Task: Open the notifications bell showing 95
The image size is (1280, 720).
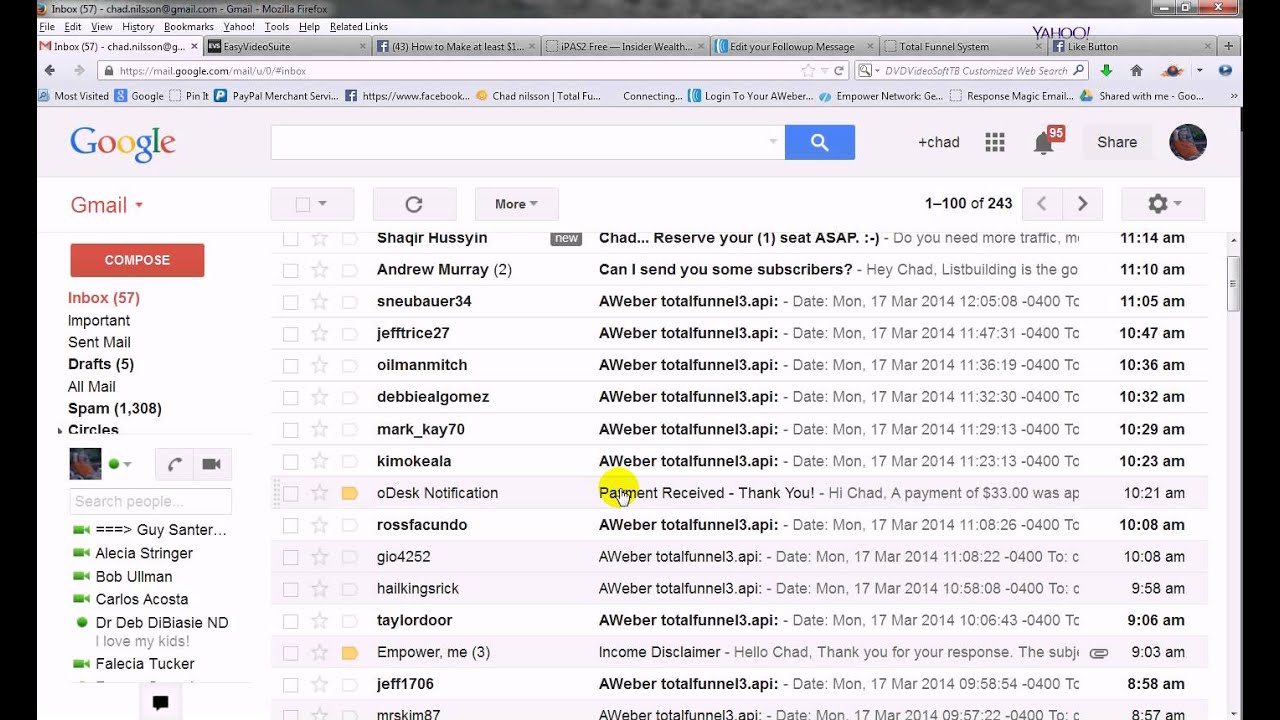Action: click(1044, 143)
